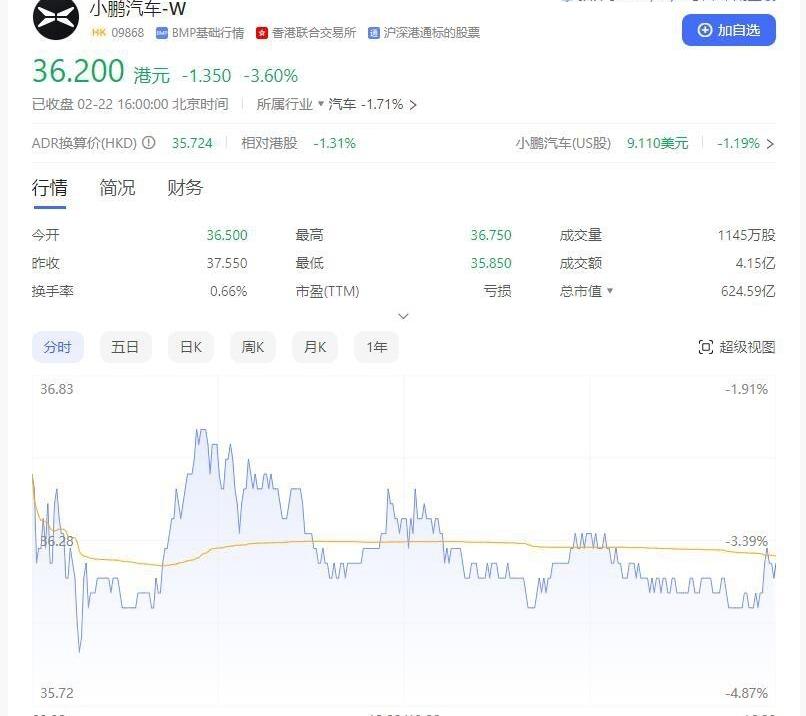
Task: Add the stock via 加自选 button
Action: coord(728,30)
